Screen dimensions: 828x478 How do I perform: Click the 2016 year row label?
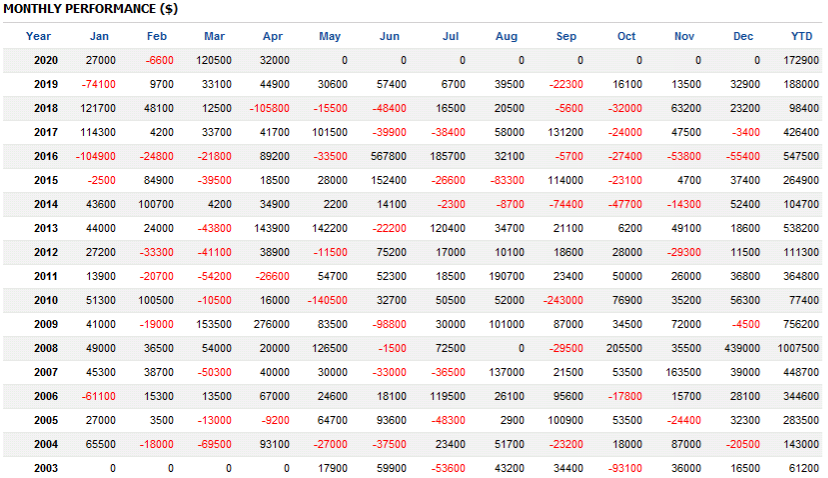coord(46,156)
